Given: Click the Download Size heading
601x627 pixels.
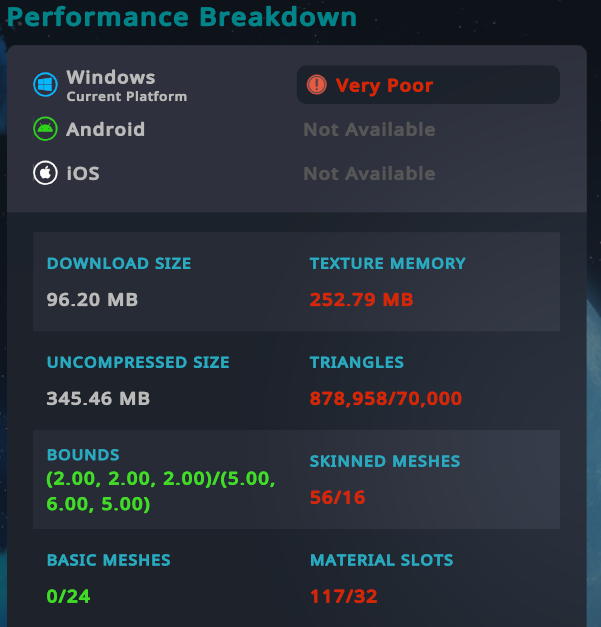Looking at the screenshot, I should [x=119, y=263].
